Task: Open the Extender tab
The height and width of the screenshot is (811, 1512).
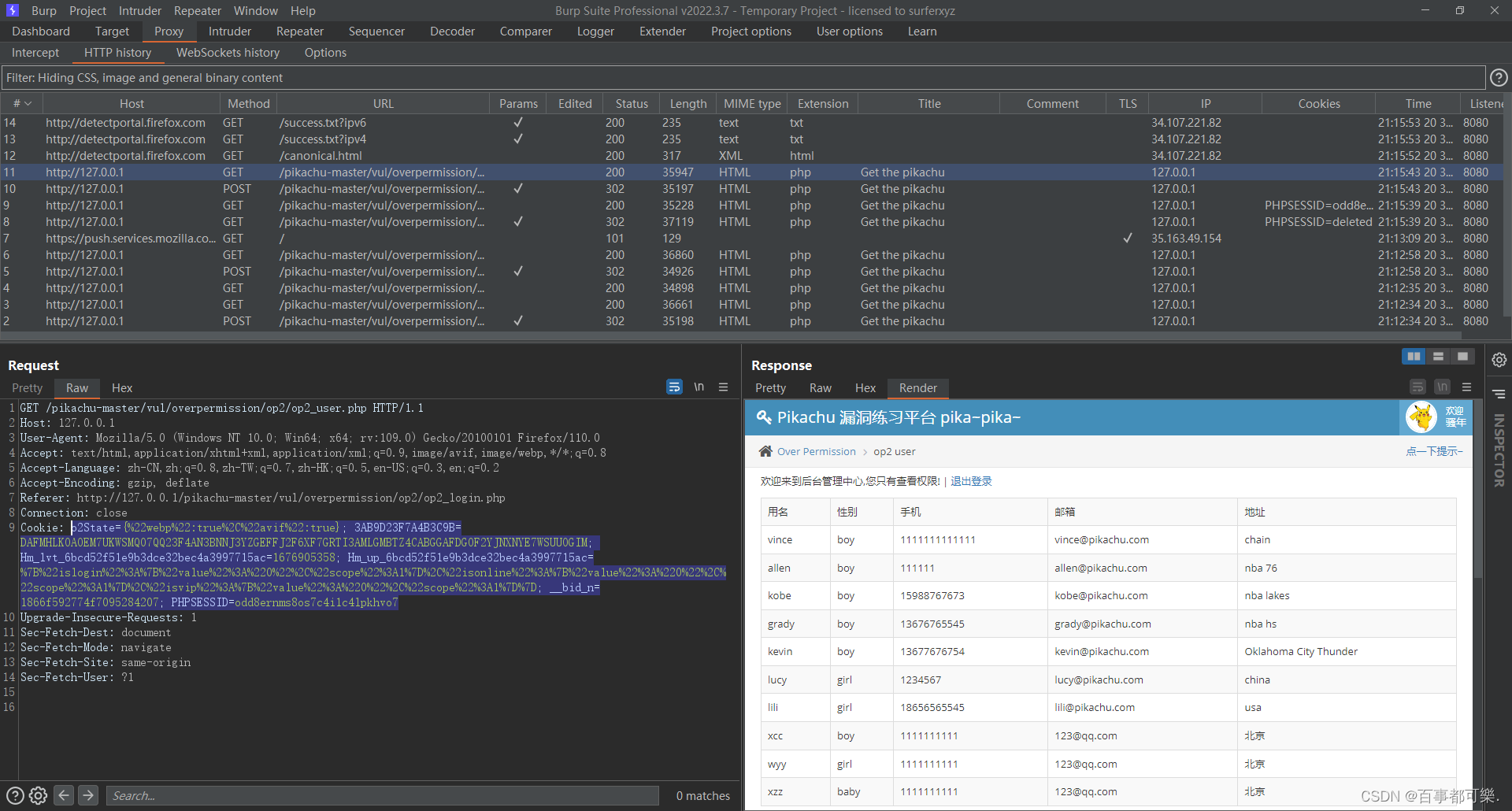Action: (662, 31)
